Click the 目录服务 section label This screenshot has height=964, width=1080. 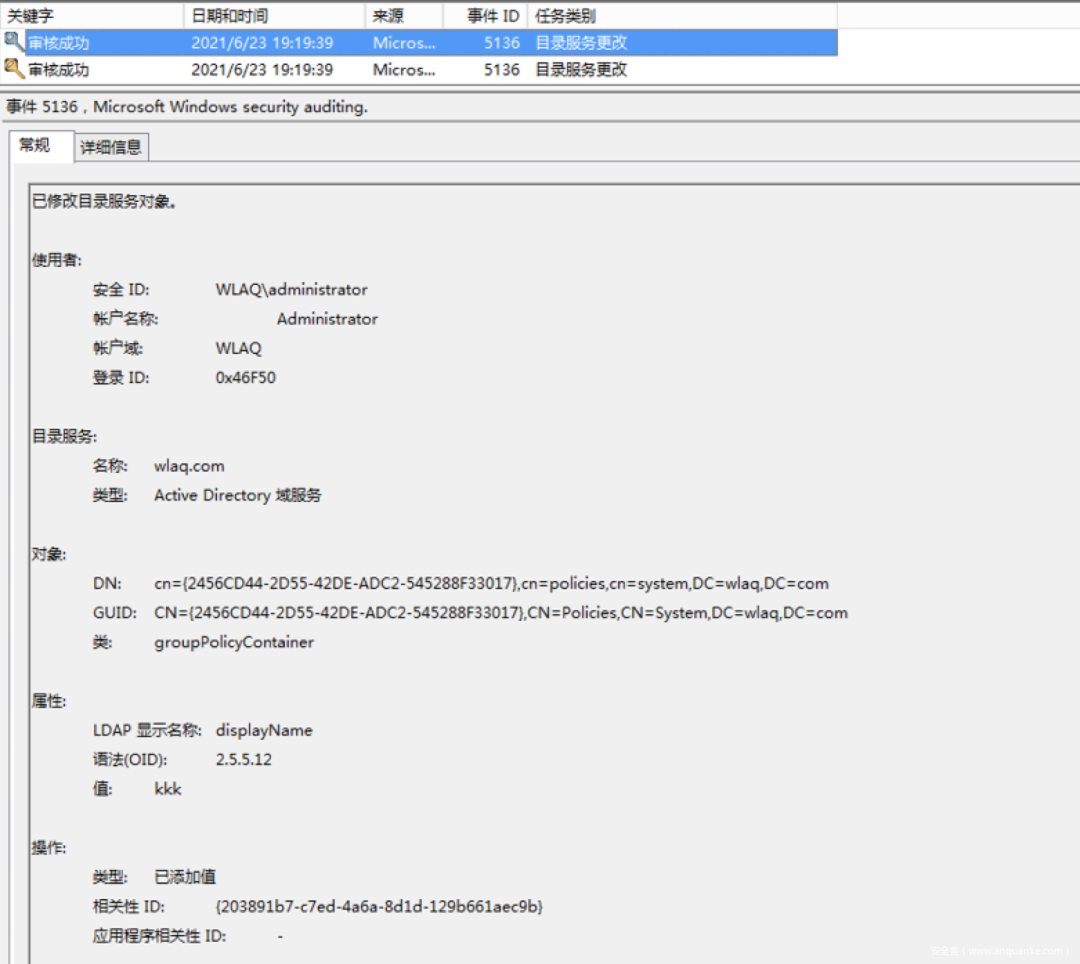coord(64,437)
